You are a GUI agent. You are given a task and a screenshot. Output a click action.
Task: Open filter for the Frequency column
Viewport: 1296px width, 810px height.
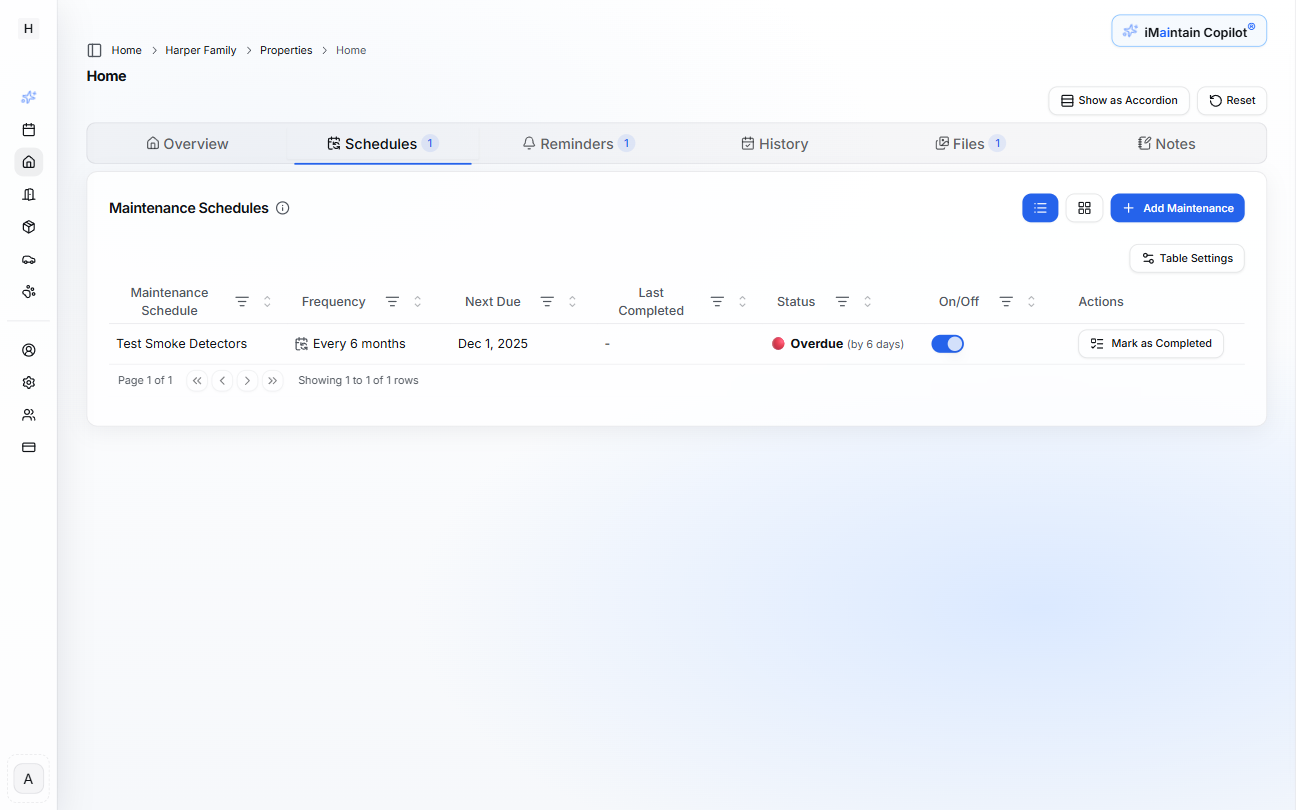point(392,301)
